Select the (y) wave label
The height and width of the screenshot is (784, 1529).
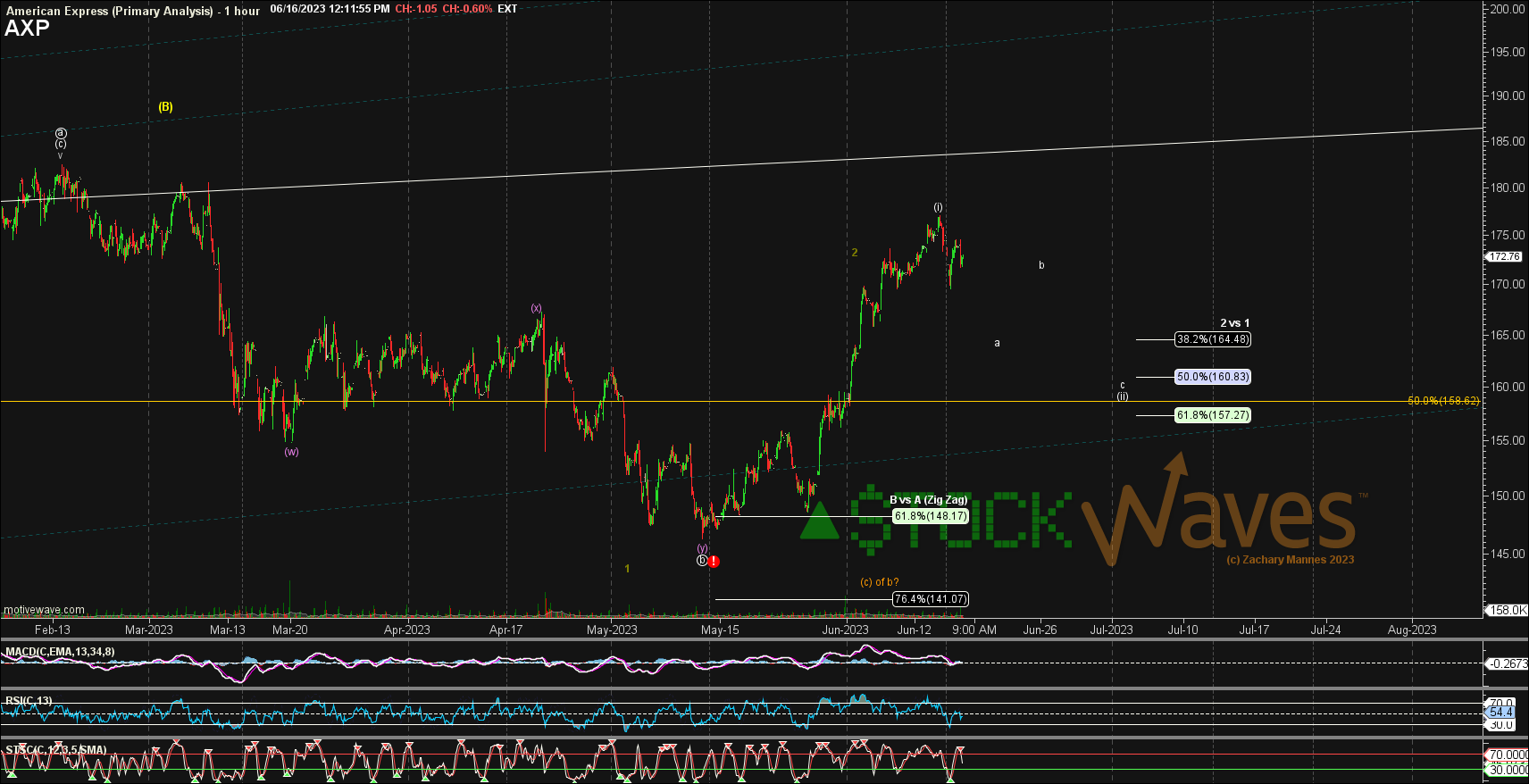click(702, 548)
